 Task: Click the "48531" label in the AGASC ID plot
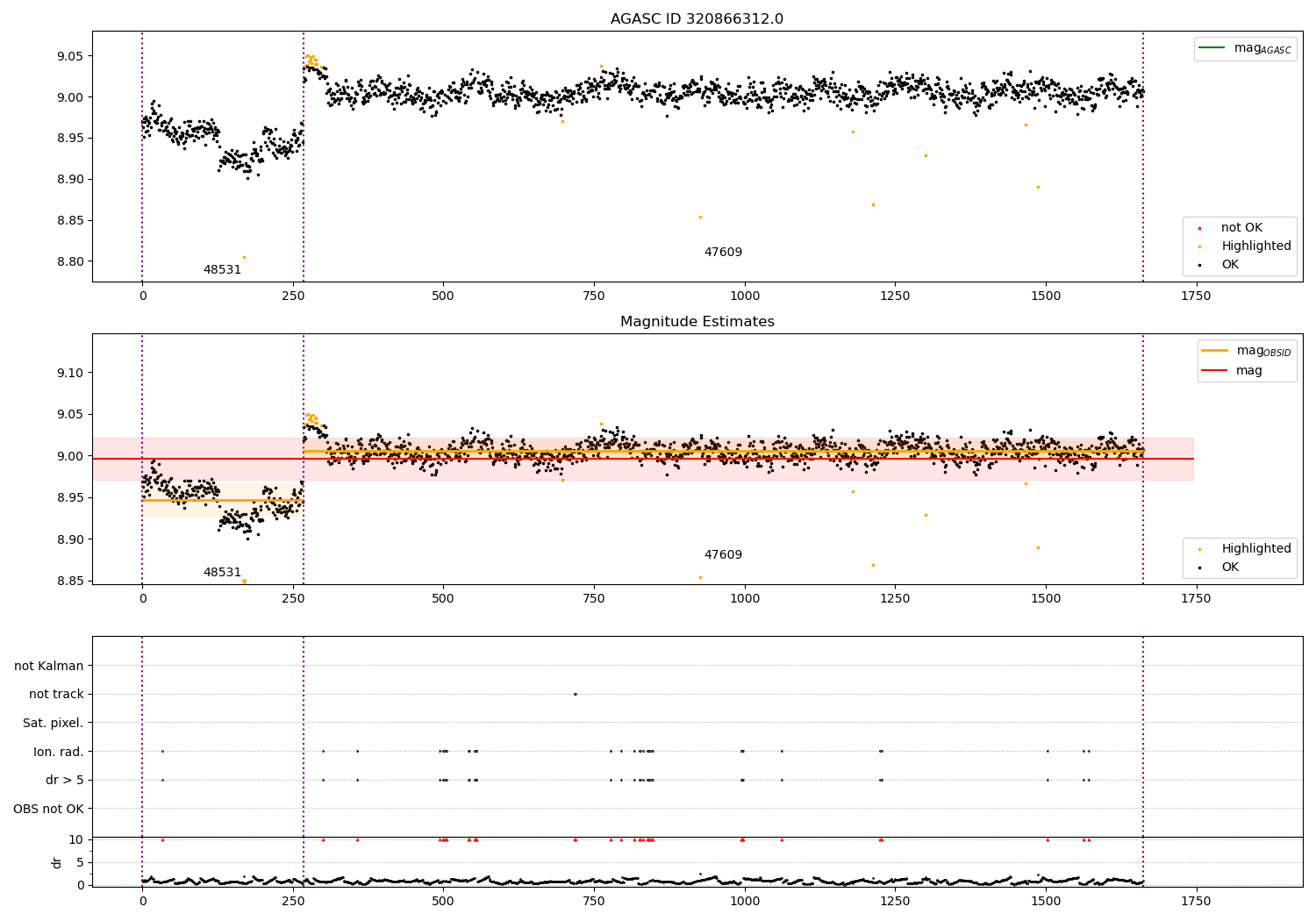click(x=222, y=270)
